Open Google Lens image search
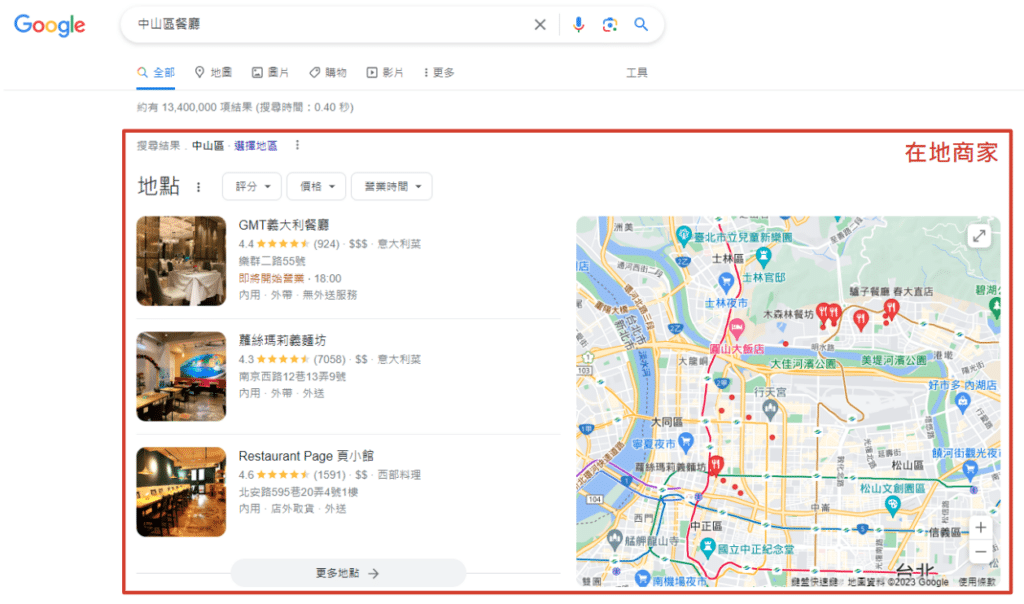The height and width of the screenshot is (604, 1024). [x=609, y=25]
